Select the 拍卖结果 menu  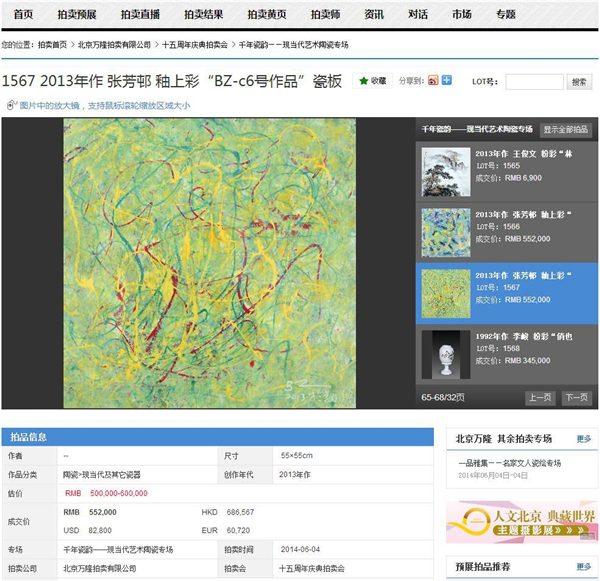[204, 15]
